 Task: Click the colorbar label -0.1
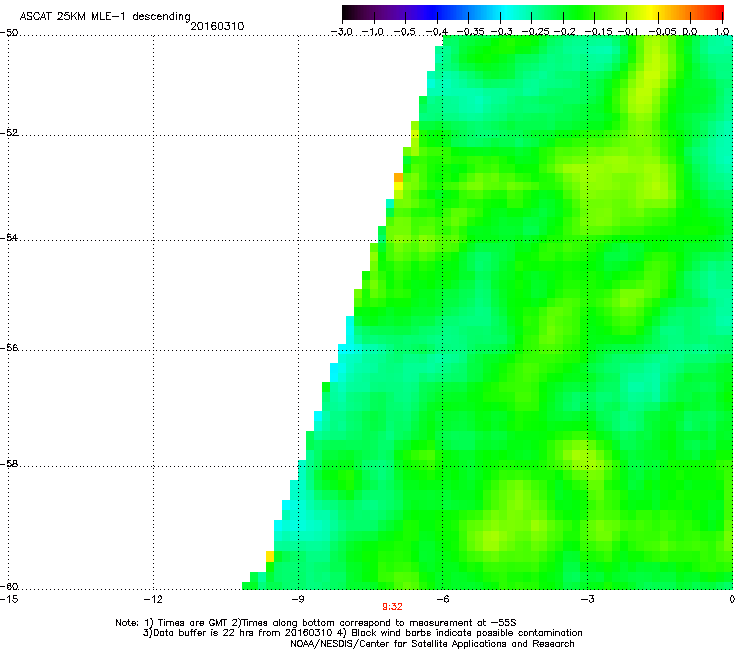coord(628,32)
